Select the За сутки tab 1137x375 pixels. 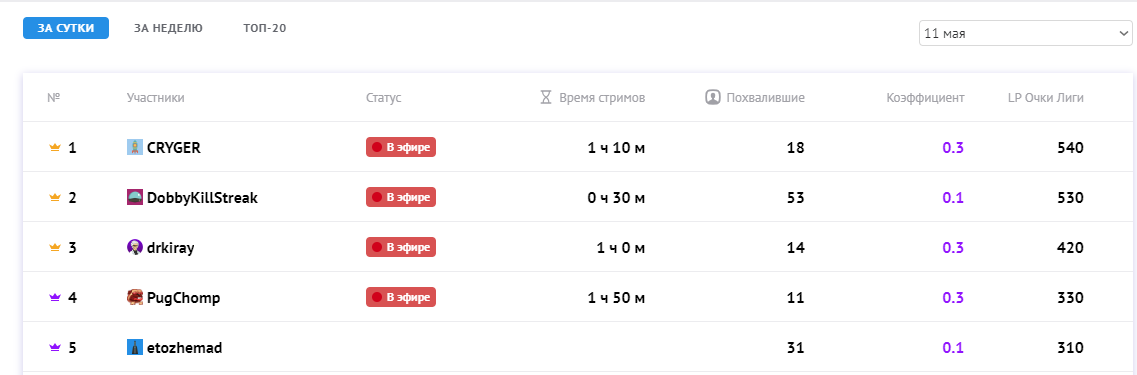66,28
